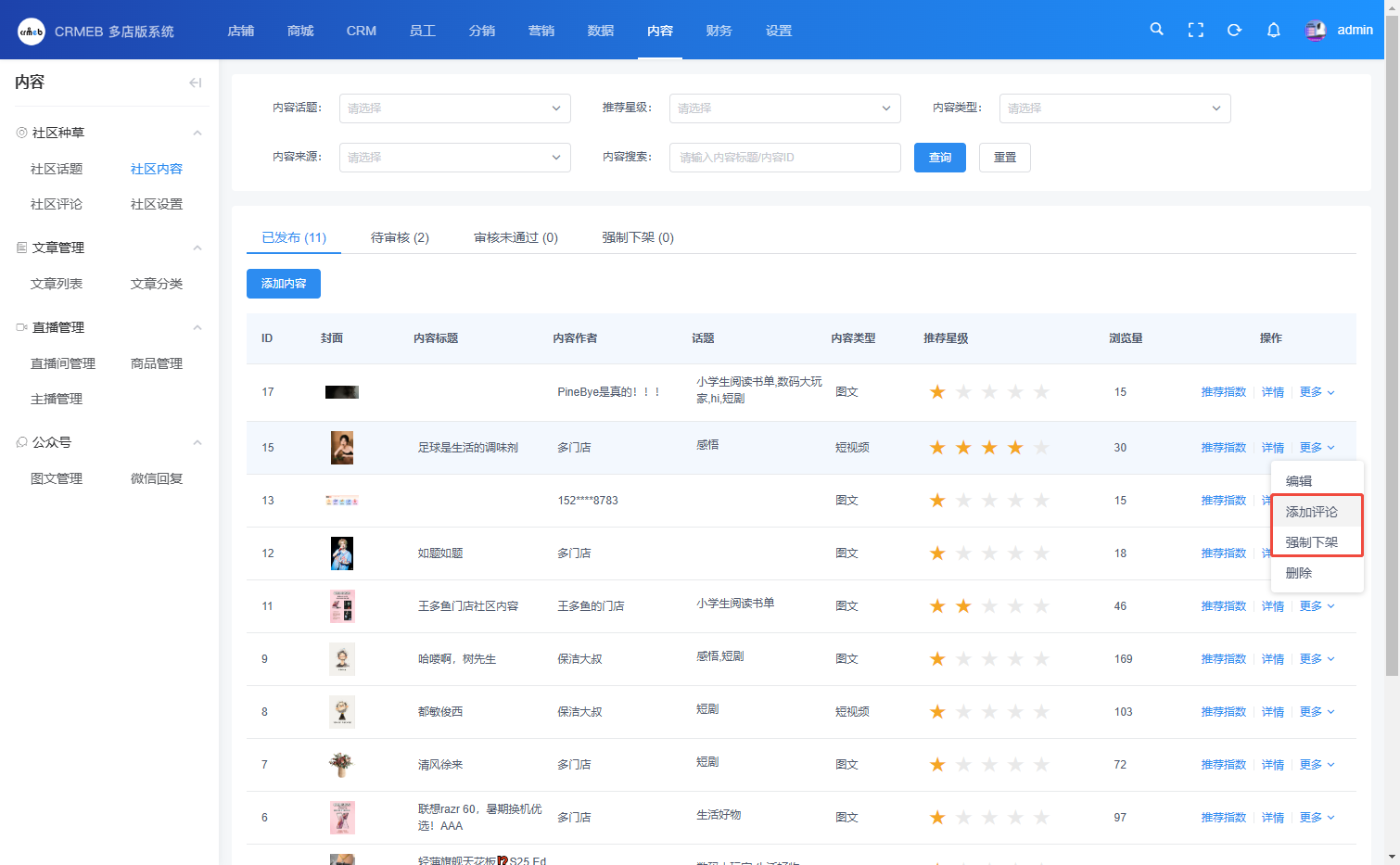Click the 内容搜索 input field
The width and height of the screenshot is (1400, 865).
[784, 158]
